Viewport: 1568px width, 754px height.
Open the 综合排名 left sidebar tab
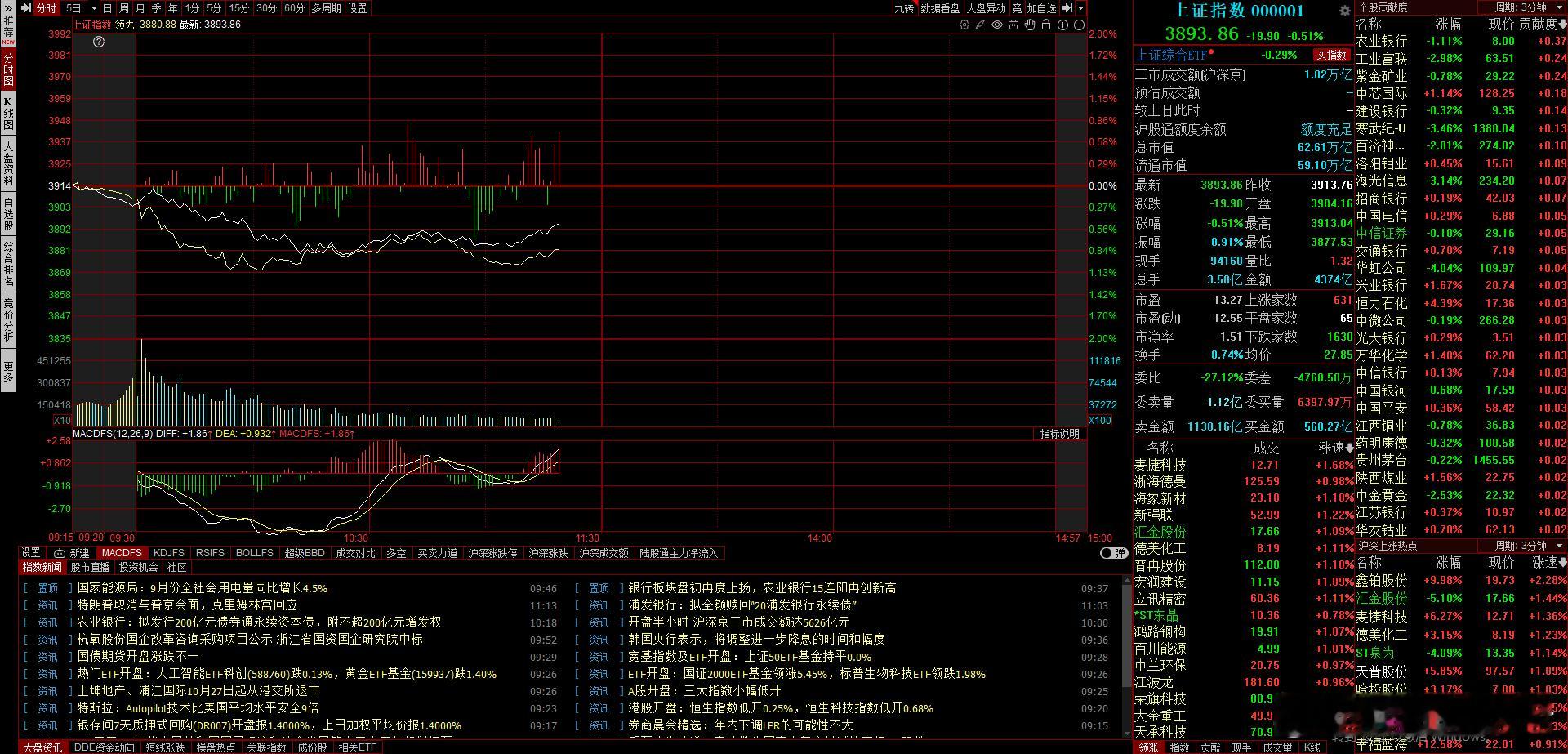click(x=9, y=263)
